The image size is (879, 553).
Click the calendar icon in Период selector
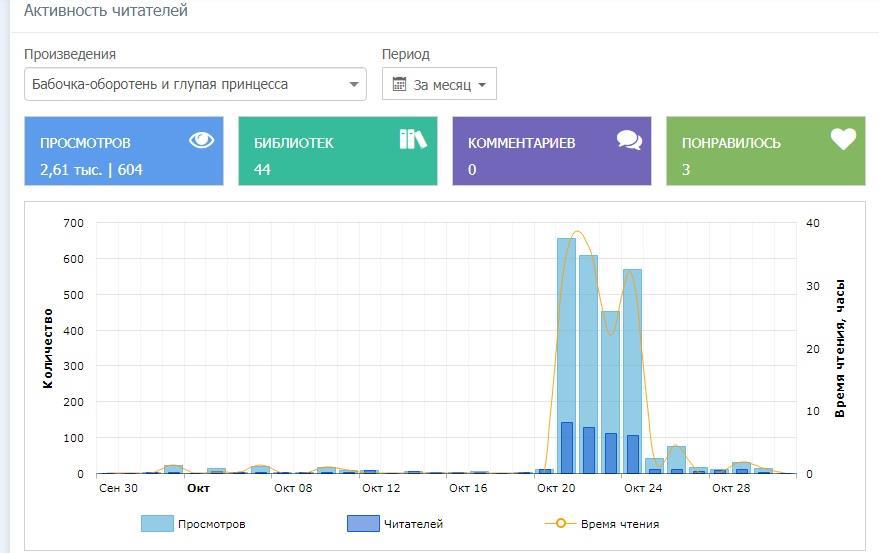(399, 85)
